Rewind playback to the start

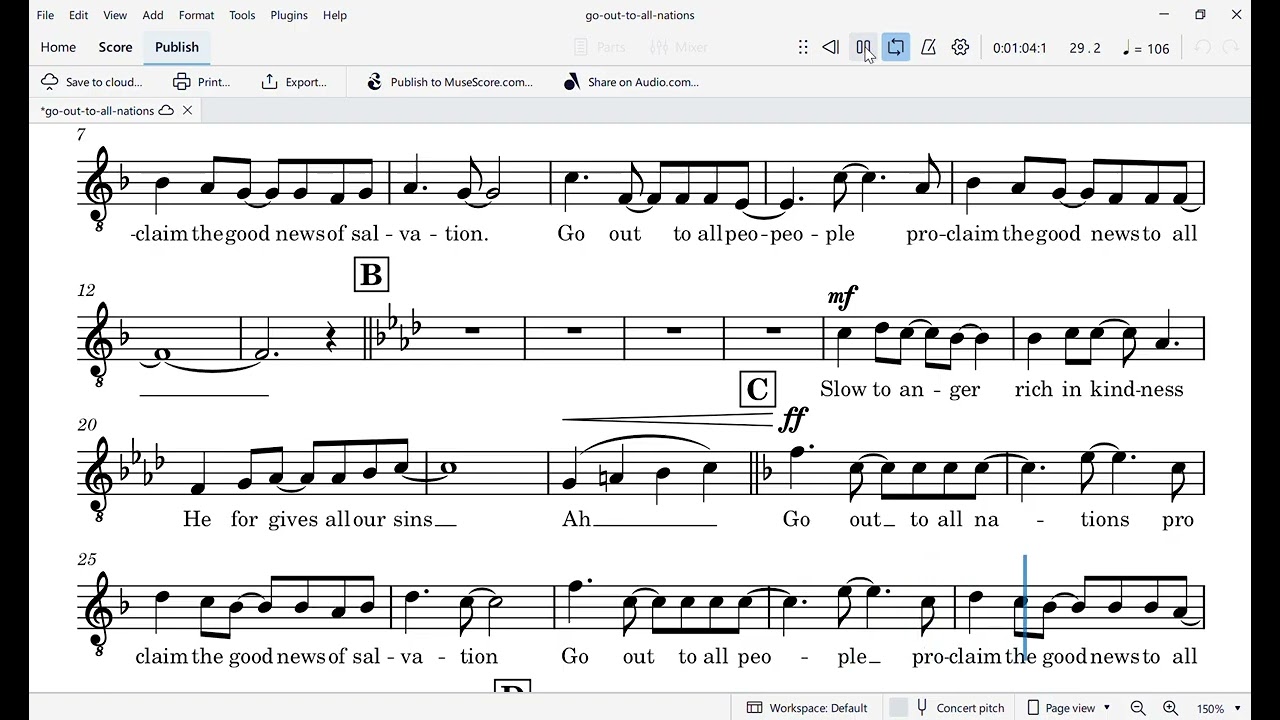point(830,47)
